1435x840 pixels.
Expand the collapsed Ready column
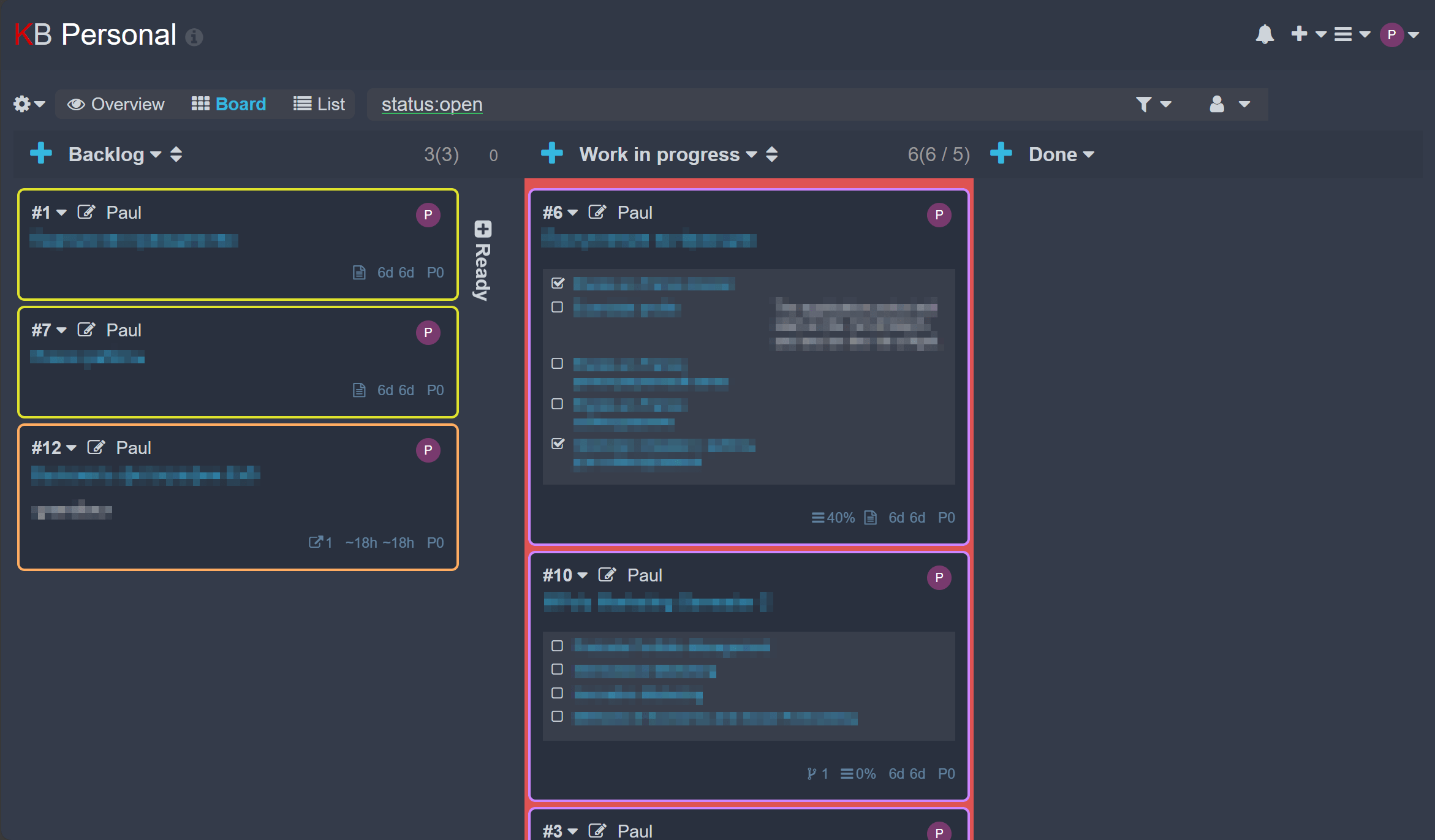coord(483,229)
